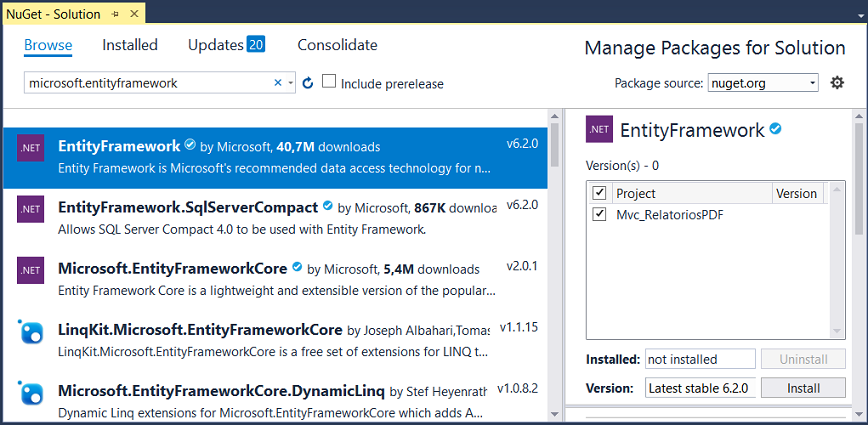The image size is (868, 425).
Task: Click the Uninstall button
Action: click(803, 359)
